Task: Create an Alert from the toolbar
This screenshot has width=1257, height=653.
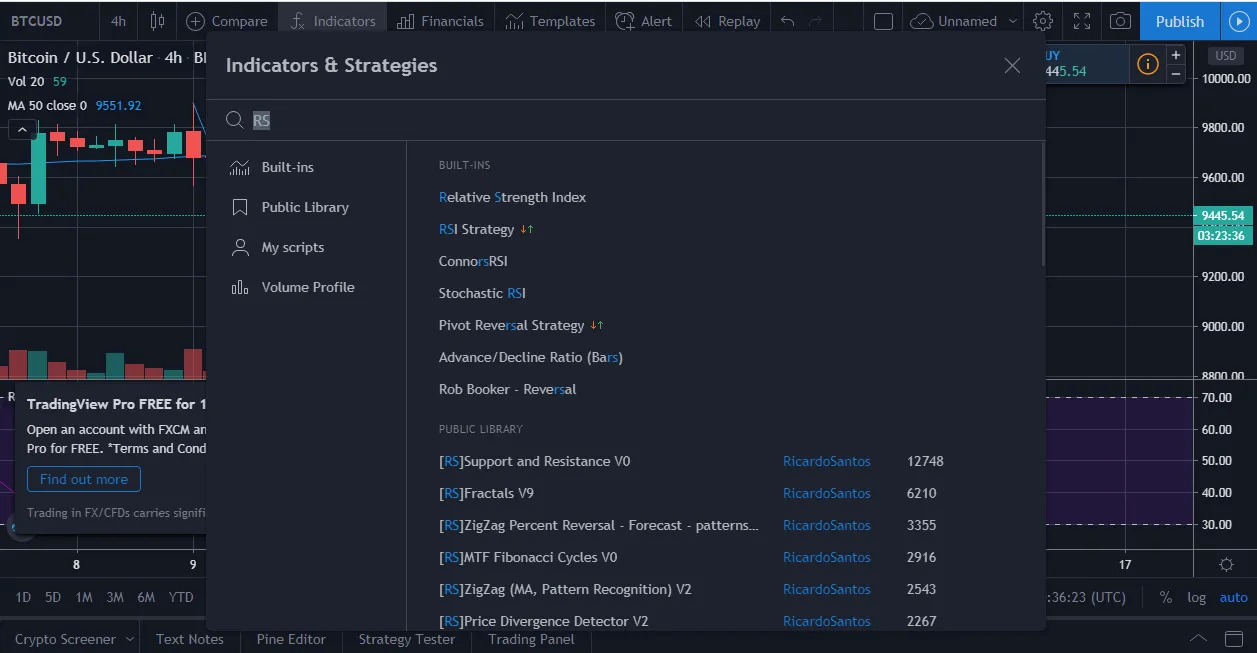Action: tap(643, 21)
